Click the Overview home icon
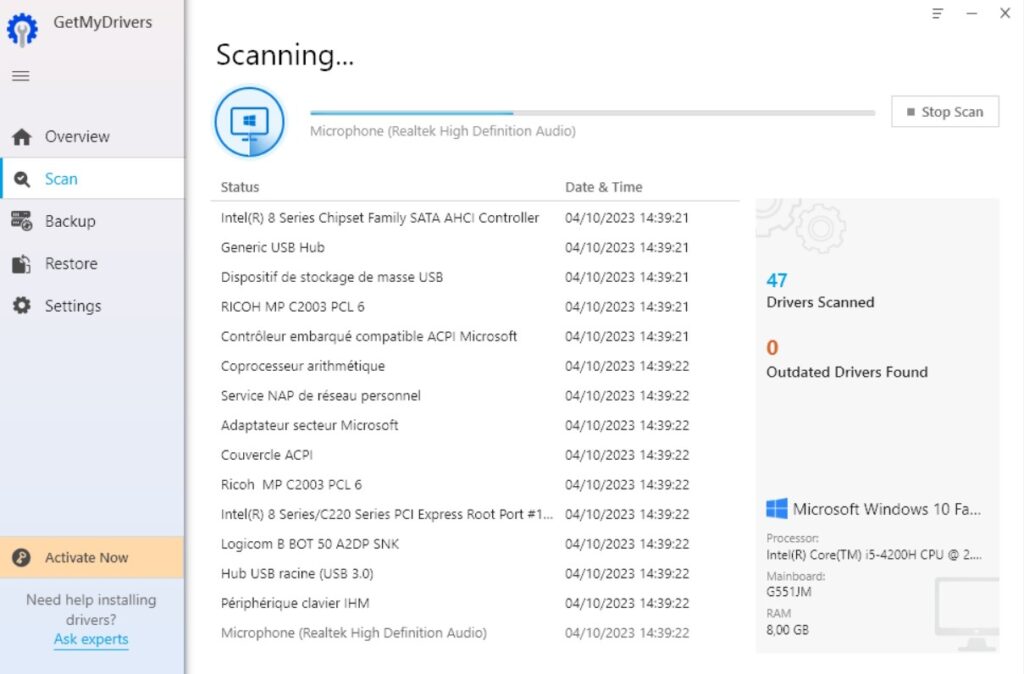This screenshot has height=674, width=1024. pyautogui.click(x=22, y=136)
